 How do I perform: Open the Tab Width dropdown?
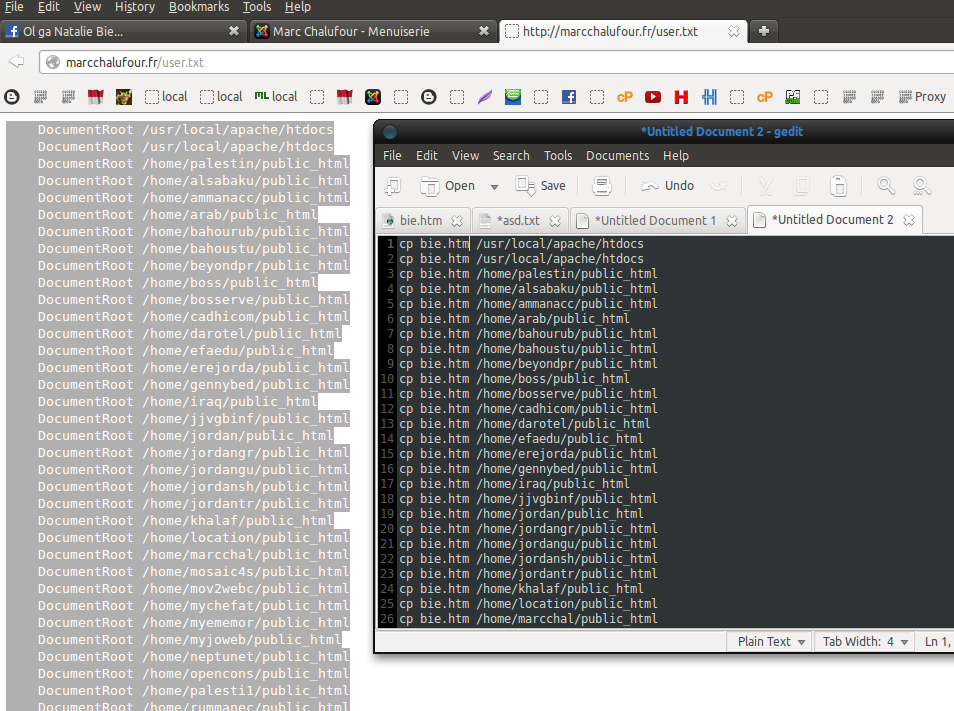point(865,642)
